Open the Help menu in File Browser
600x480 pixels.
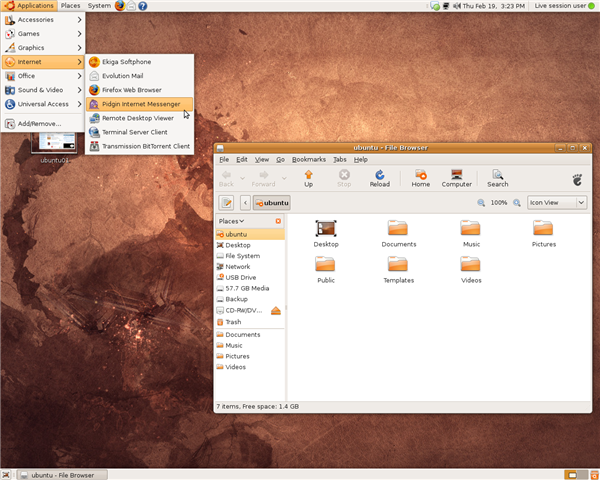[360, 159]
